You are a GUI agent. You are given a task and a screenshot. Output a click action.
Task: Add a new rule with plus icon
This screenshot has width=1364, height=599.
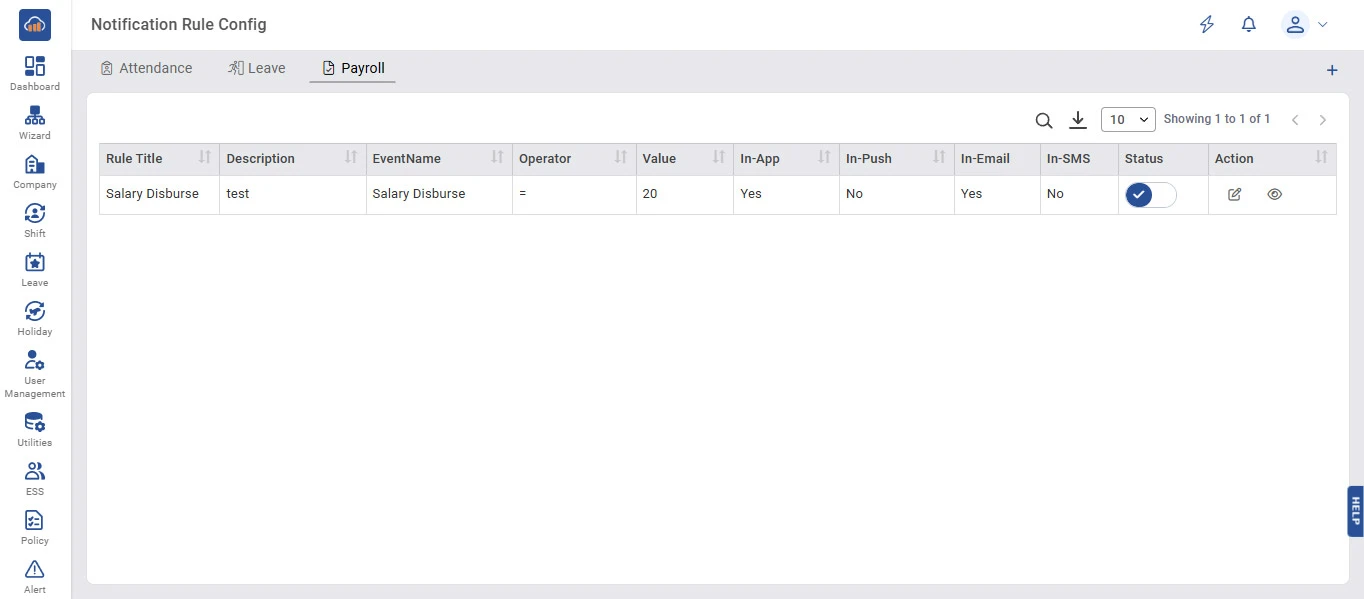coord(1331,70)
